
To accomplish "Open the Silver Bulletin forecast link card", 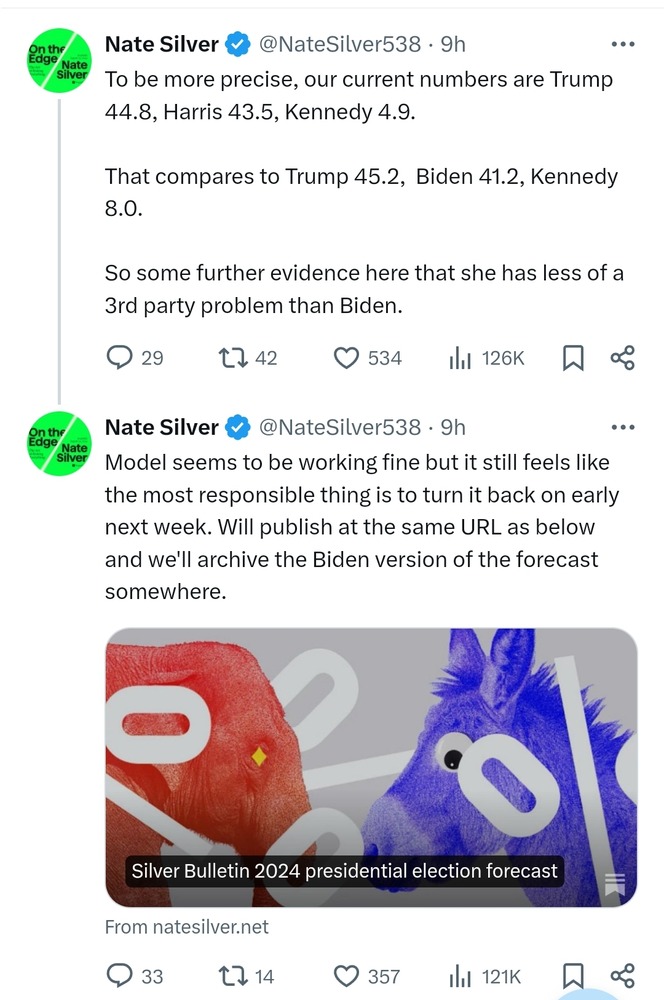I will tap(371, 767).
